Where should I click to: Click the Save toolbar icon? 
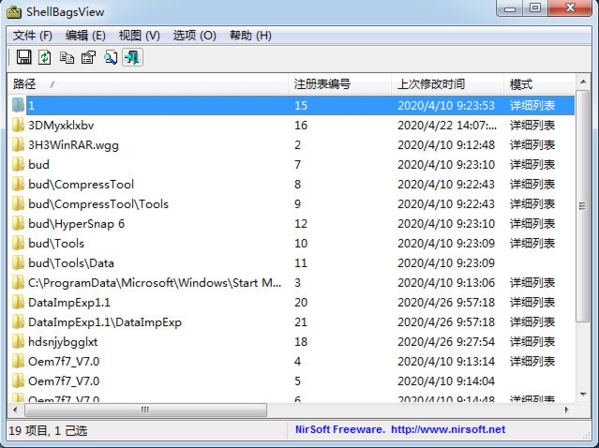[x=24, y=58]
